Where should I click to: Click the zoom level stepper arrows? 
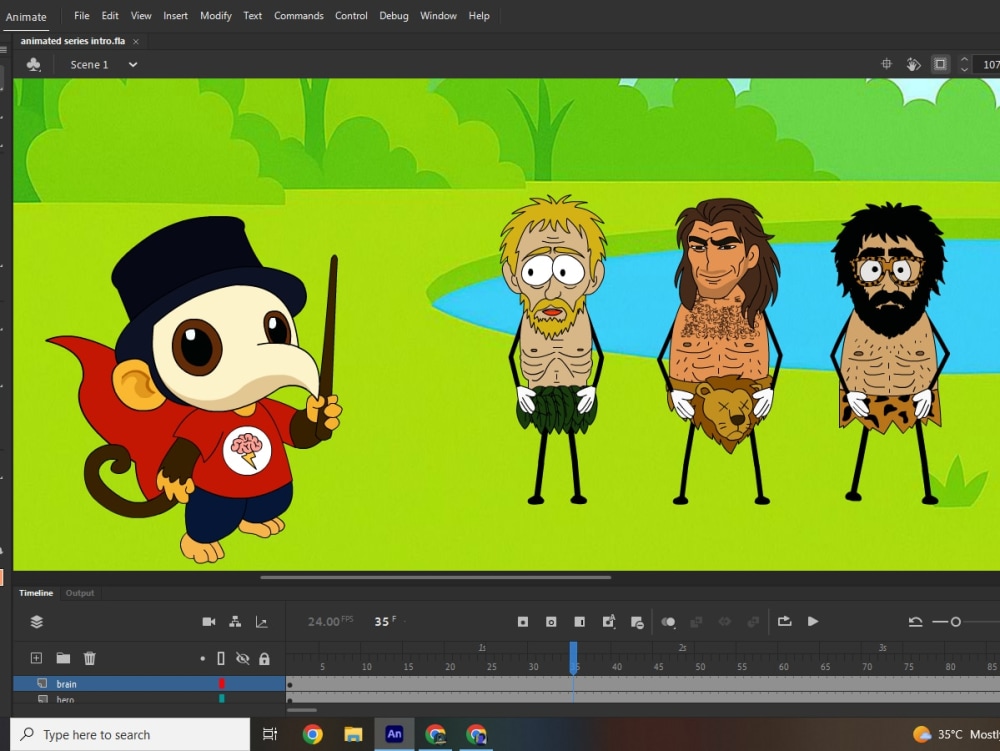click(x=964, y=64)
